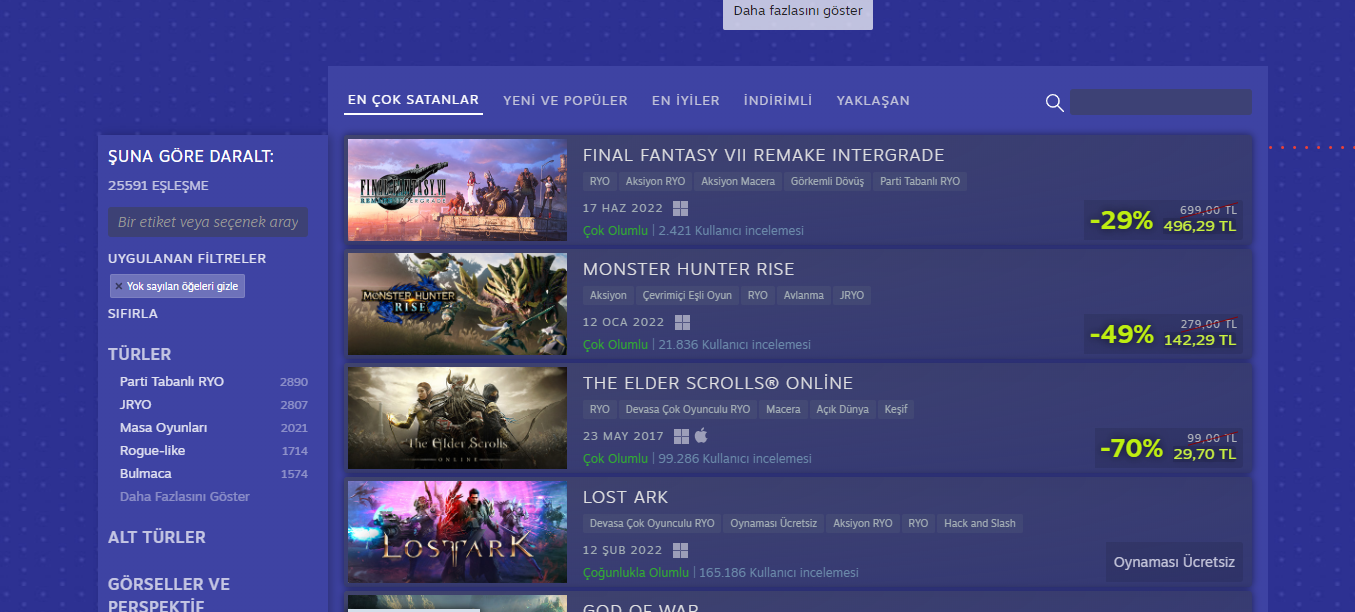Filter by Parti Tabanlı RYO genre
The height and width of the screenshot is (612, 1355).
[172, 382]
